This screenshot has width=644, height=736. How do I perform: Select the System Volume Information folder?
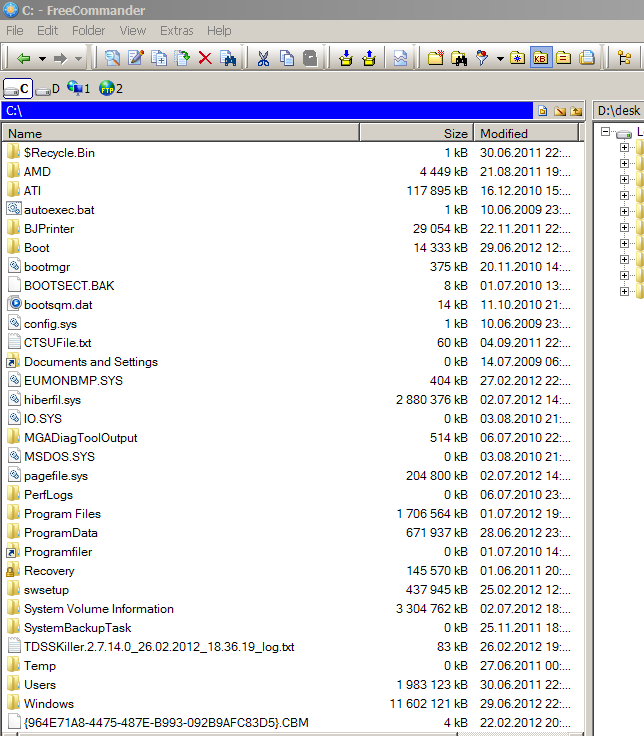click(x=99, y=609)
